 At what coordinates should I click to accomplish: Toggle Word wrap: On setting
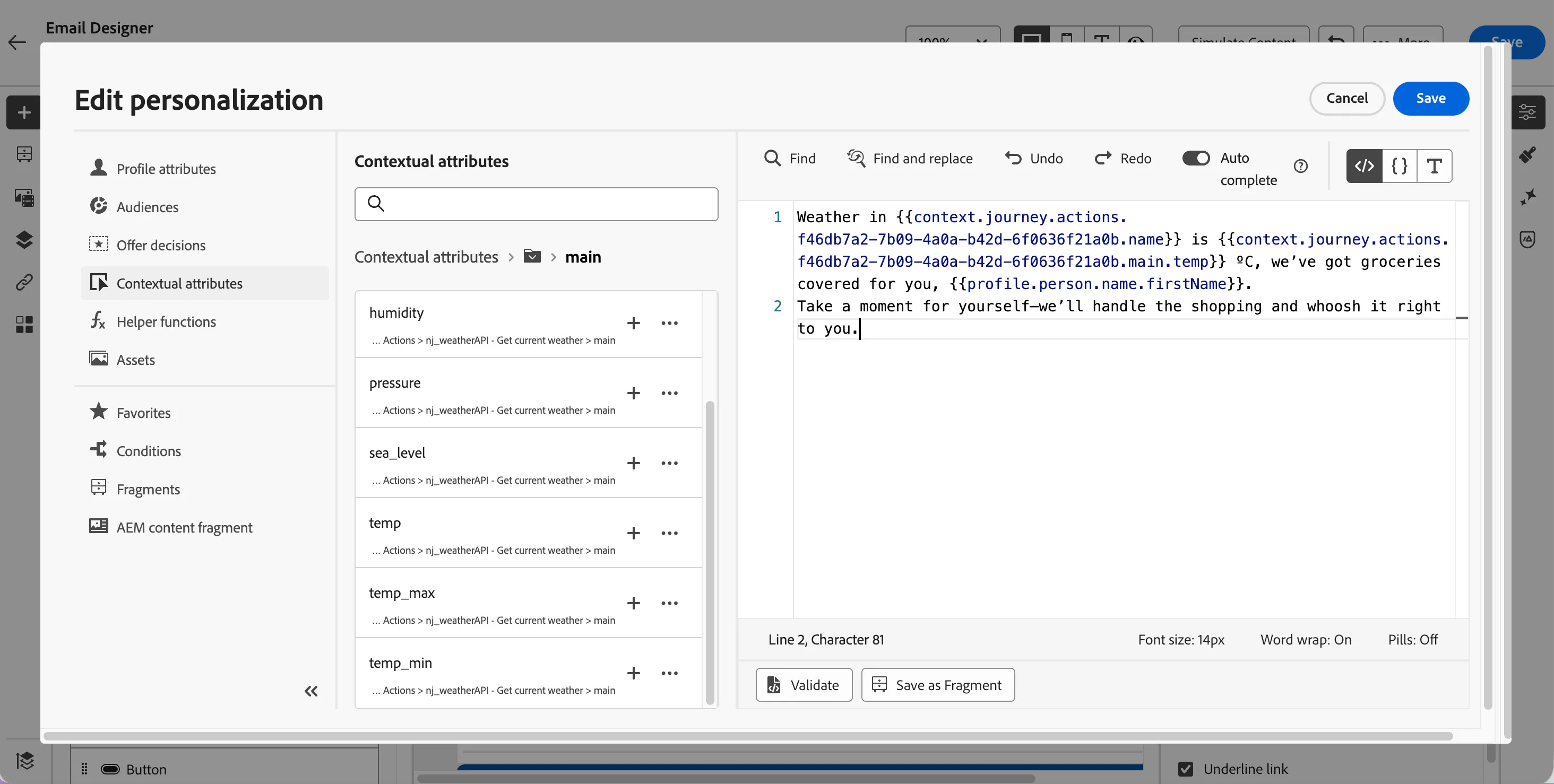click(x=1306, y=639)
